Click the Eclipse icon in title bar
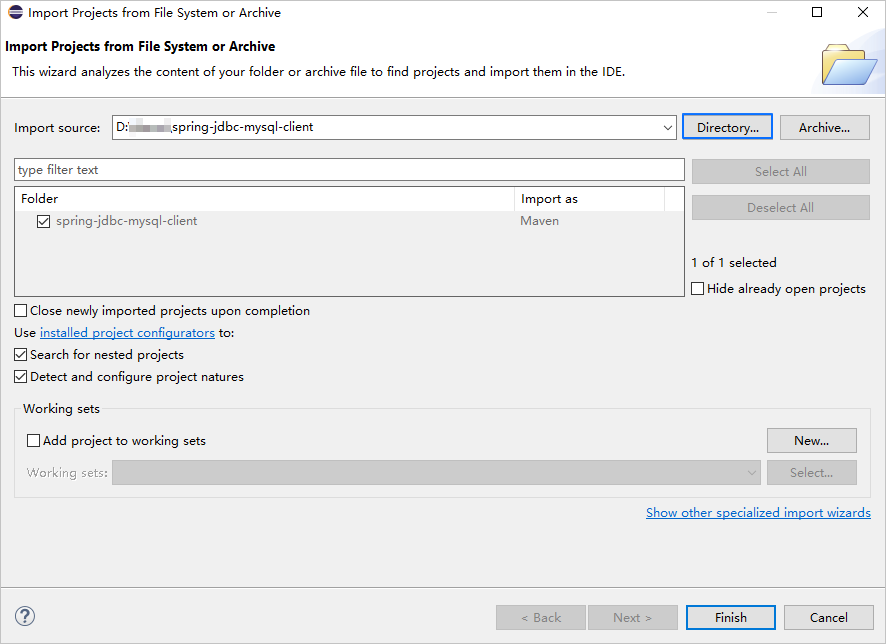886x644 pixels. pyautogui.click(x=14, y=13)
